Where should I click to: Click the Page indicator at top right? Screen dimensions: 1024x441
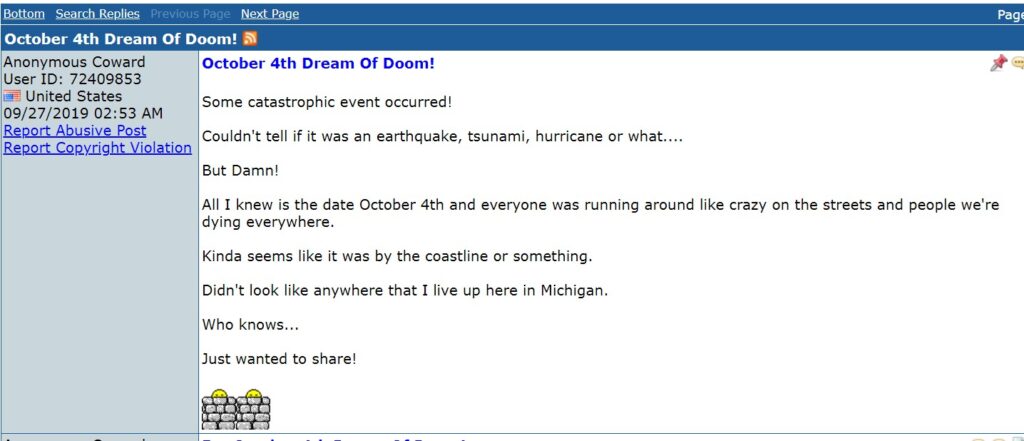[1010, 14]
